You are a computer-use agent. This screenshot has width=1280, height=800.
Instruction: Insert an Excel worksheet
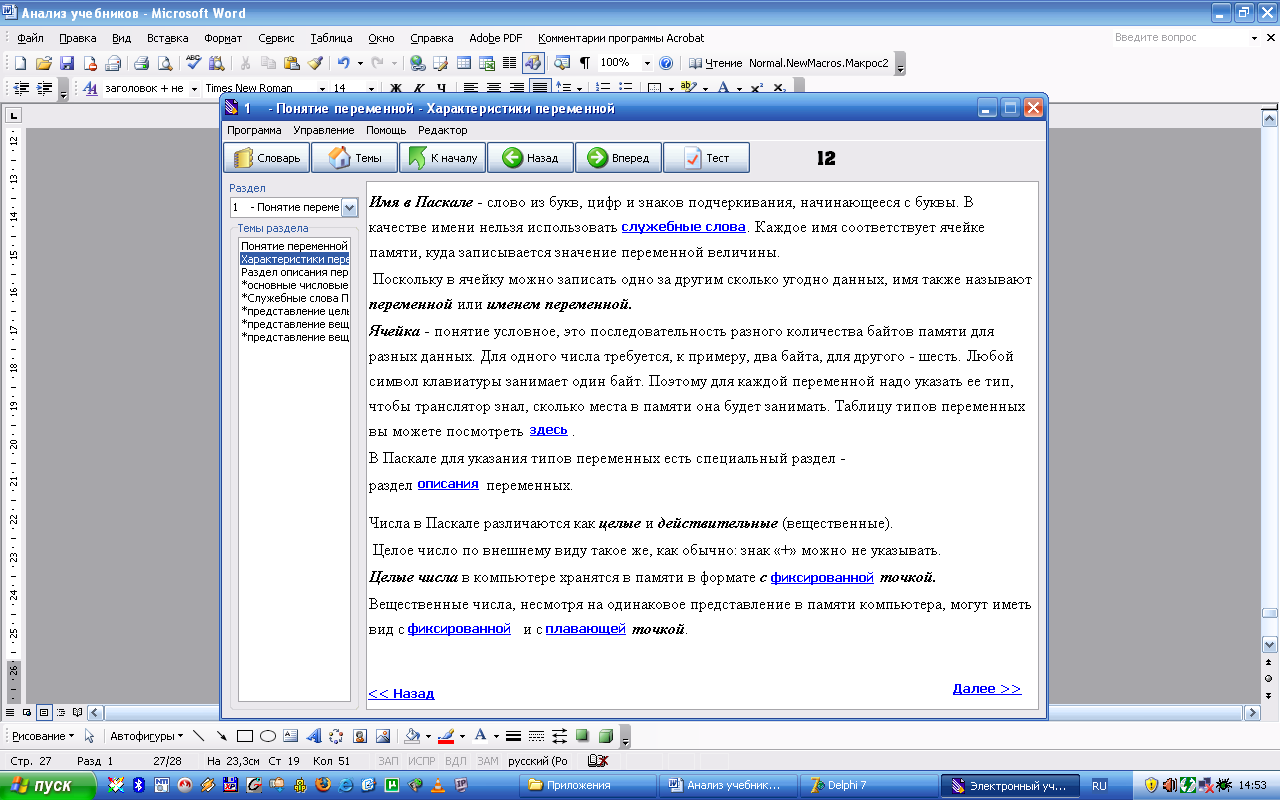pyautogui.click(x=487, y=63)
